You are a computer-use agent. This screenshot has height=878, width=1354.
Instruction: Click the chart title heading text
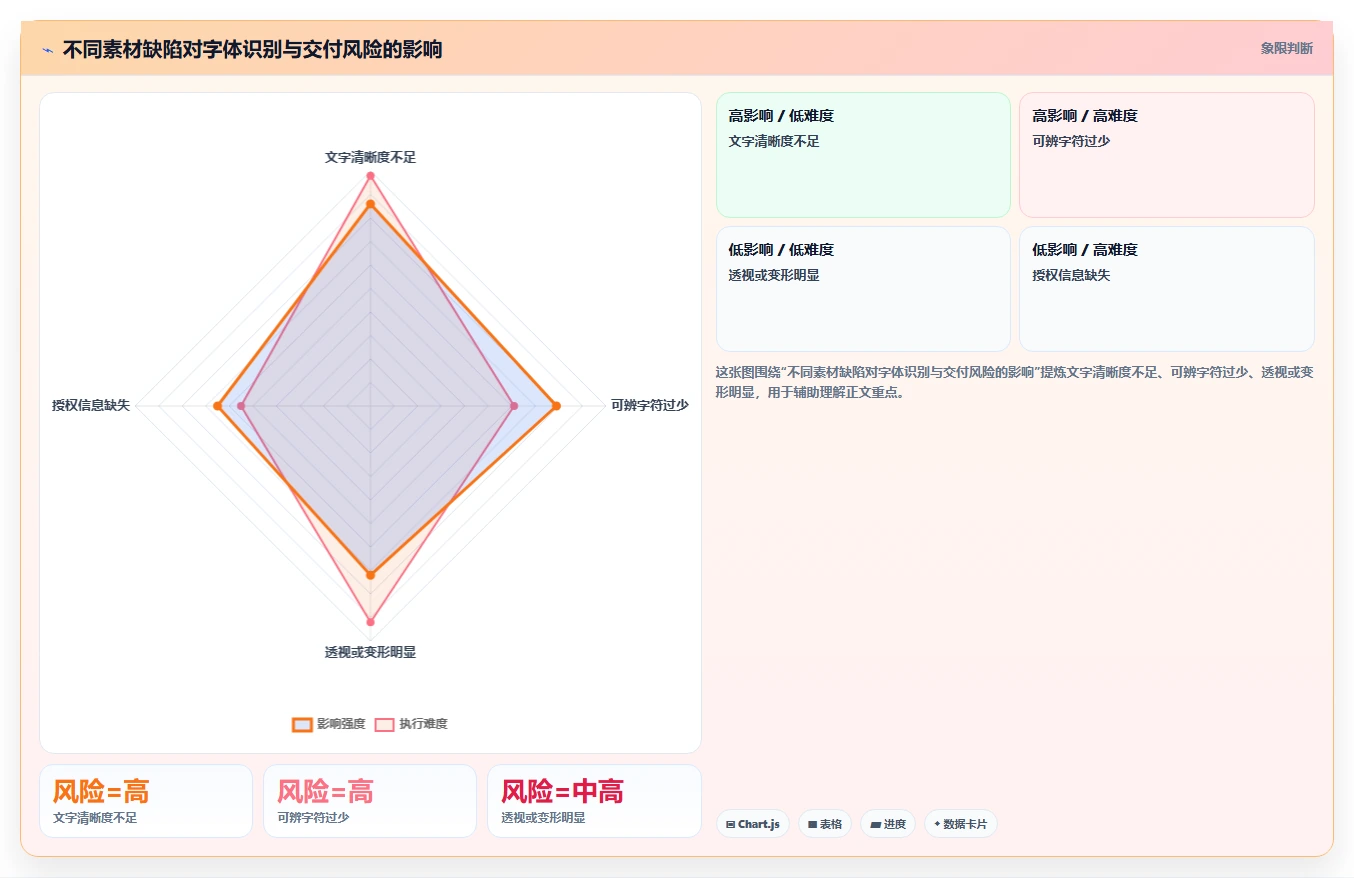coord(252,49)
